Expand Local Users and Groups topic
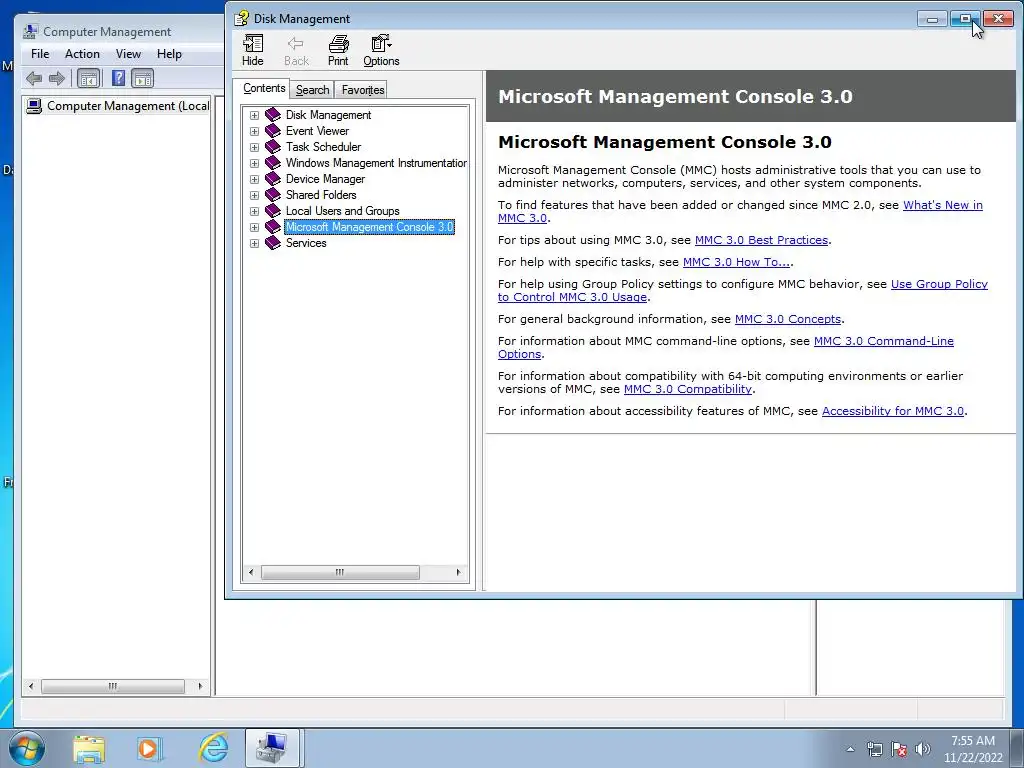 pyautogui.click(x=254, y=212)
